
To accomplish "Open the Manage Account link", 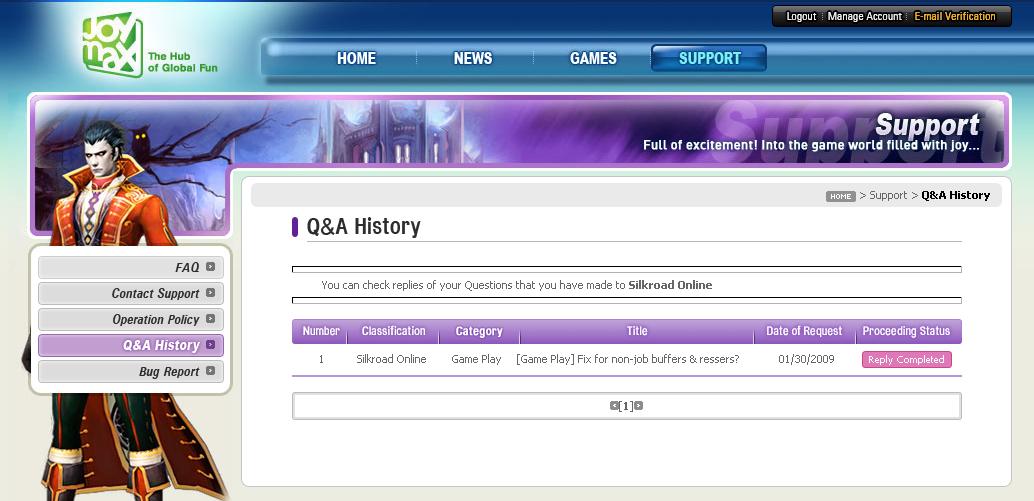I will click(x=865, y=17).
